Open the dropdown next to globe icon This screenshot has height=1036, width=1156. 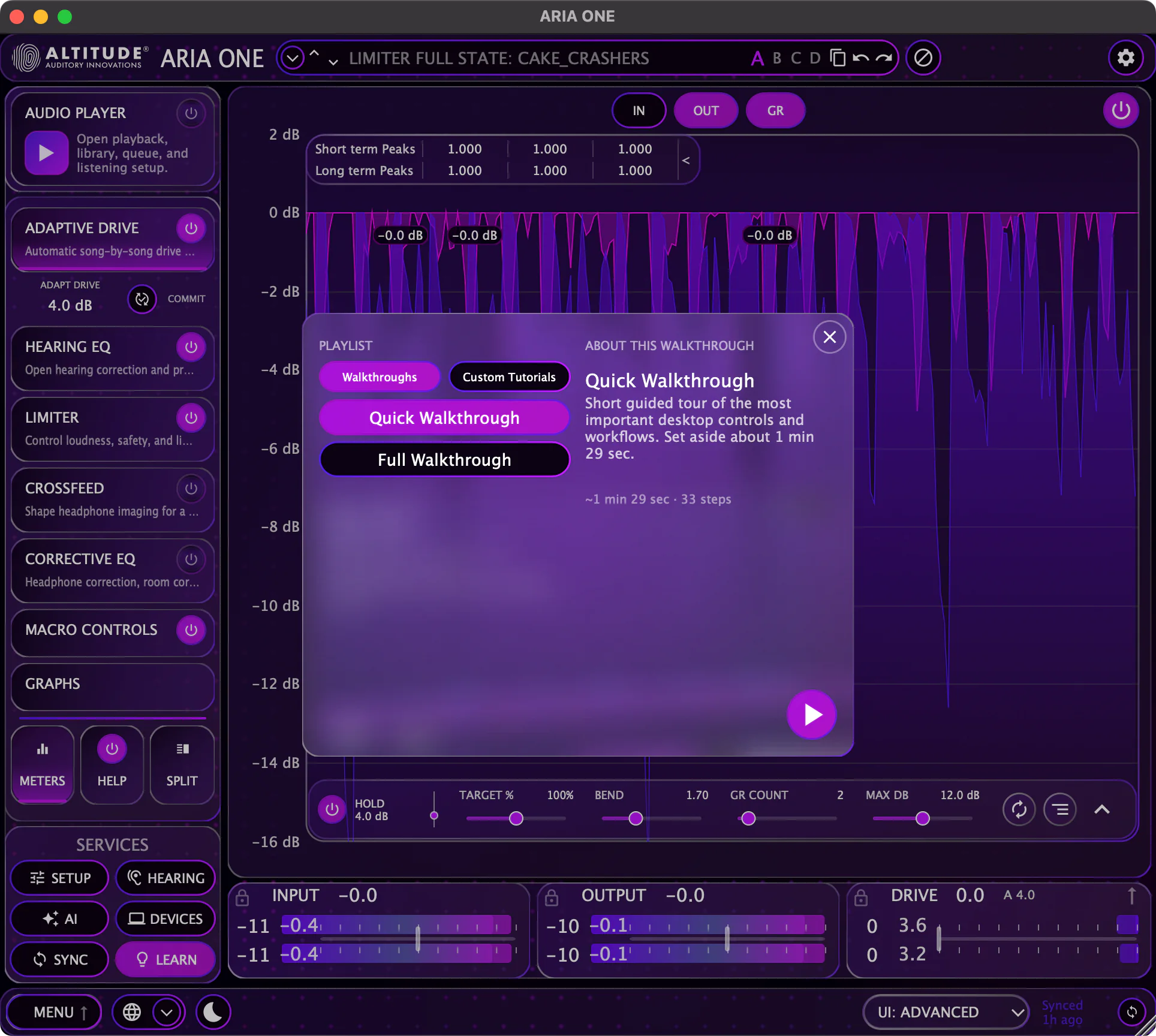click(x=167, y=1012)
